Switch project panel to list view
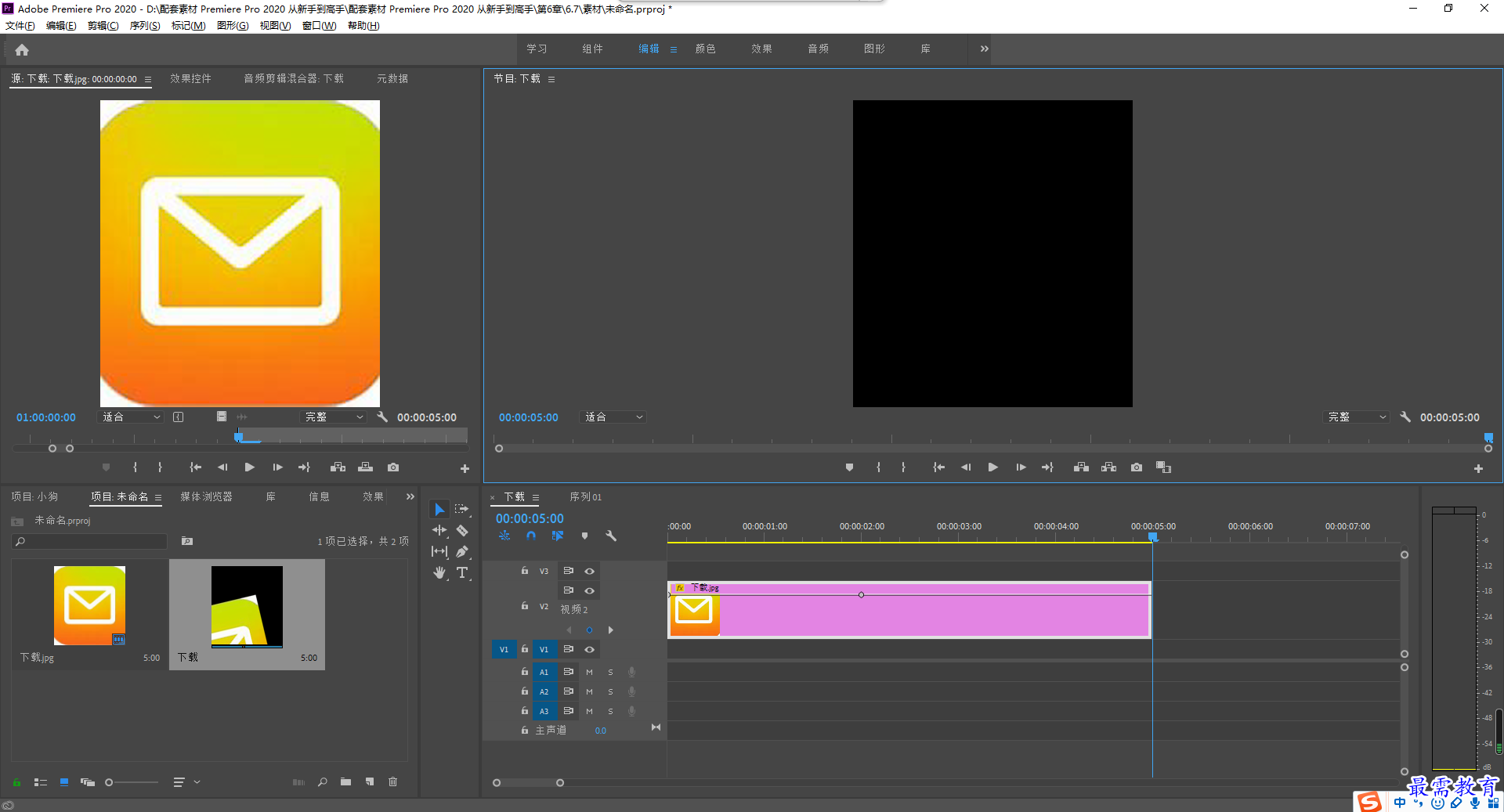This screenshot has height=812, width=1504. [x=41, y=782]
